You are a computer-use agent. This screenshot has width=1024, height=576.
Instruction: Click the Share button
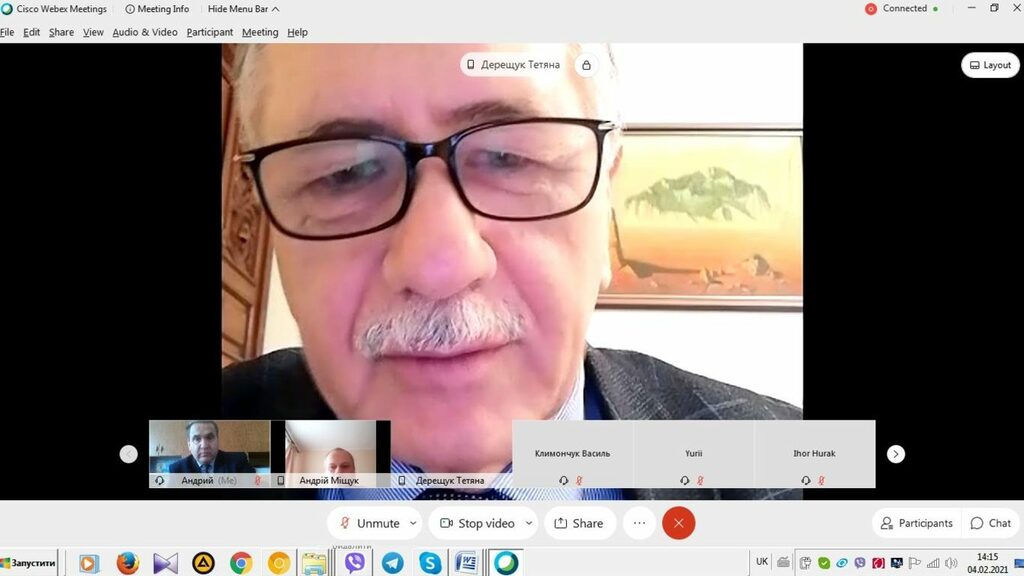point(579,523)
